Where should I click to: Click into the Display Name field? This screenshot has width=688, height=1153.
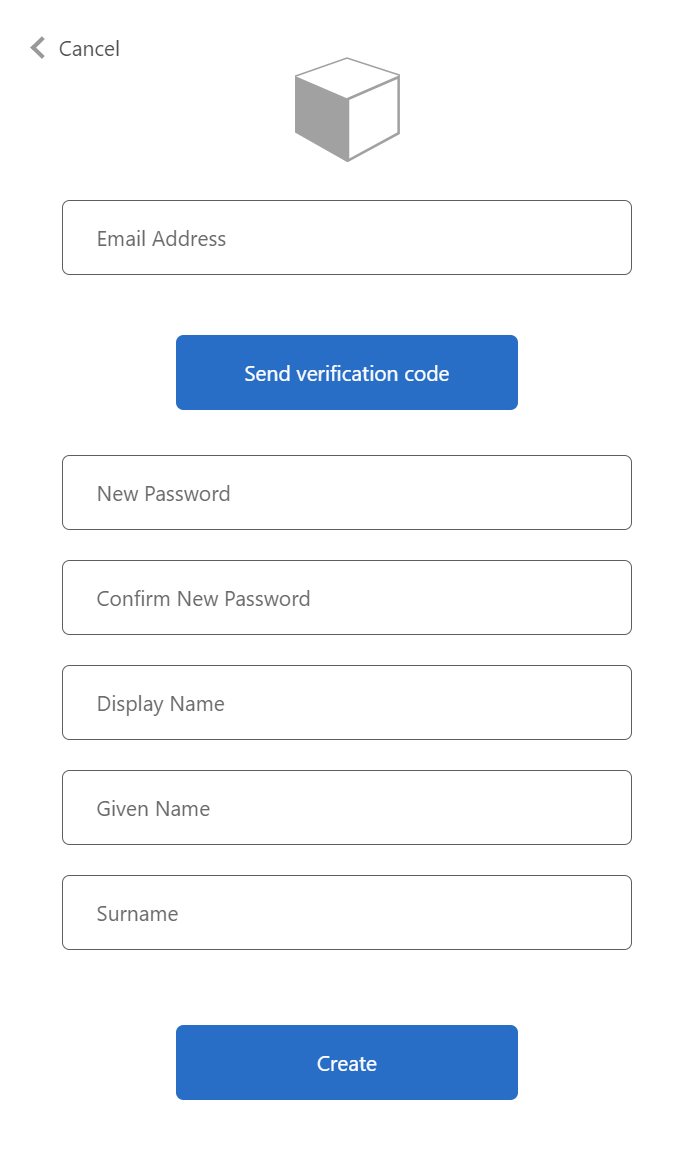pos(347,702)
